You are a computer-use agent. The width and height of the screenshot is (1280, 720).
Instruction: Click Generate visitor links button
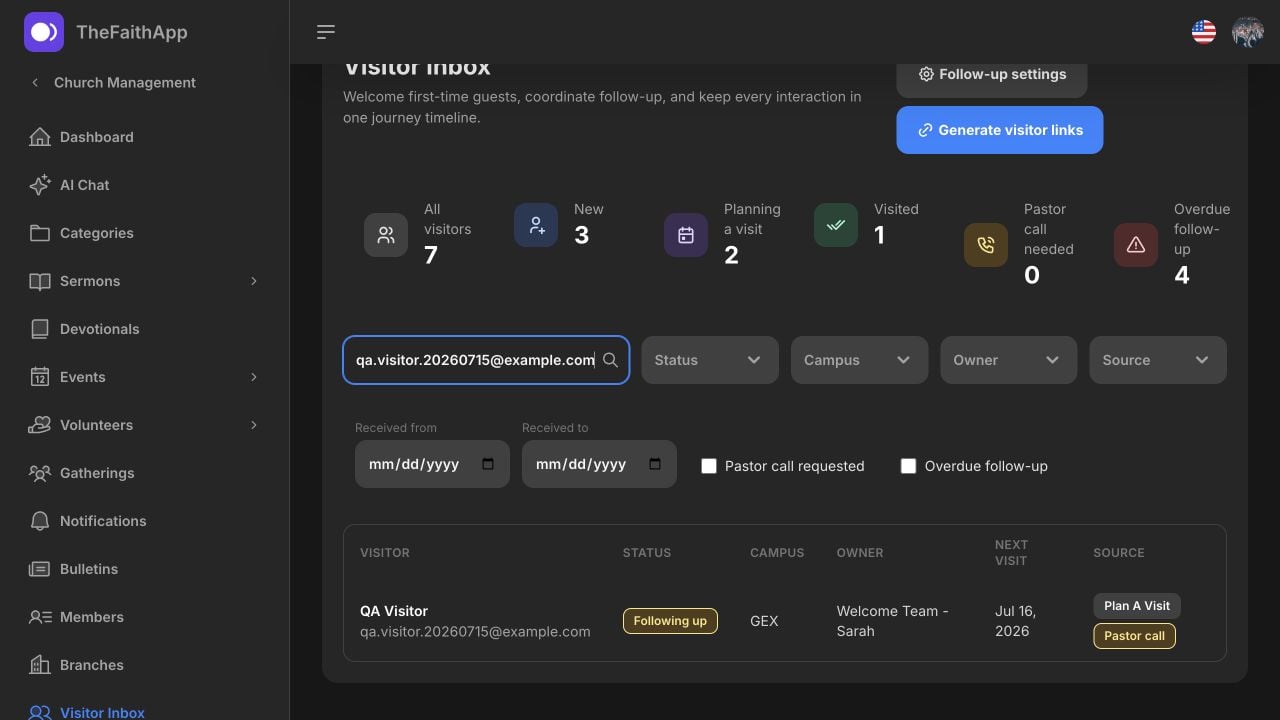[1000, 130]
